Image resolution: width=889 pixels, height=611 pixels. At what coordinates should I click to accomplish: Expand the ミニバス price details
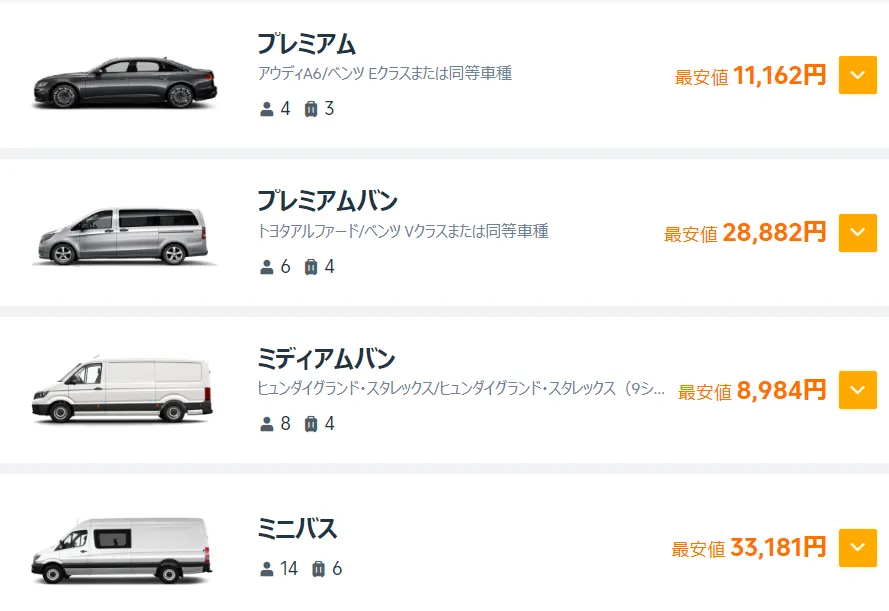coord(857,548)
